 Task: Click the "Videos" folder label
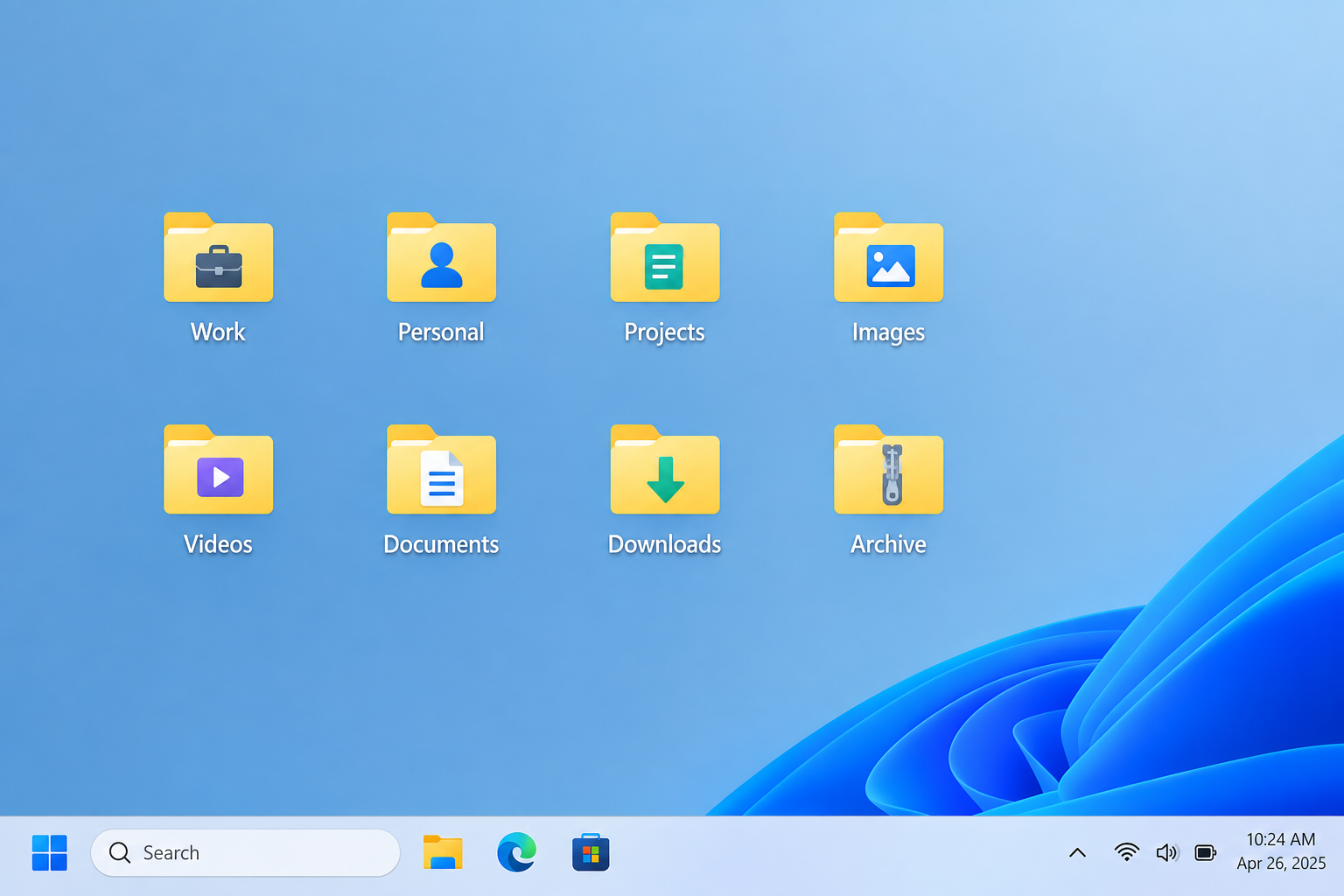click(218, 544)
